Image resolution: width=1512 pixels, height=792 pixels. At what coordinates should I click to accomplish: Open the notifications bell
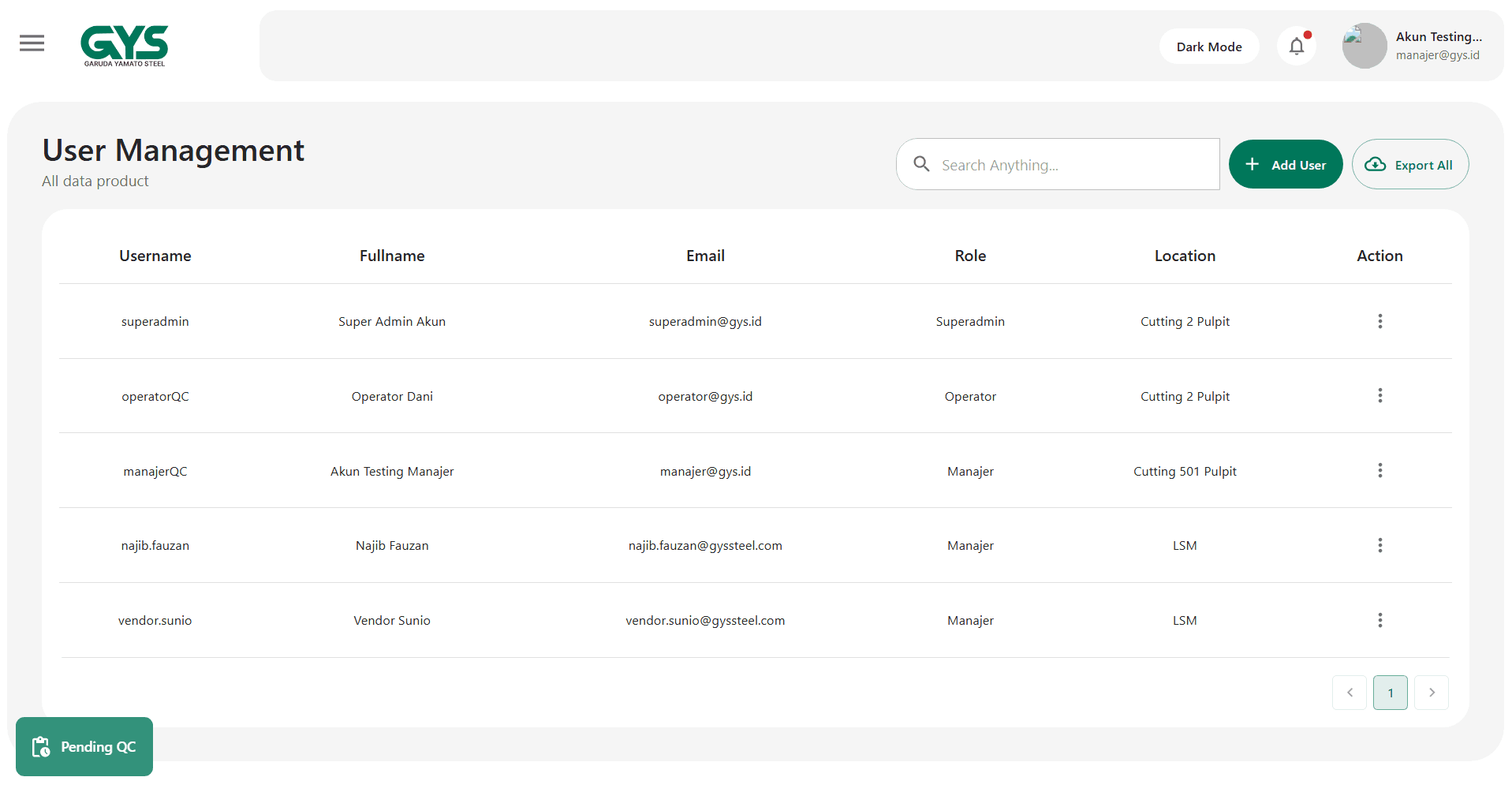(1296, 47)
